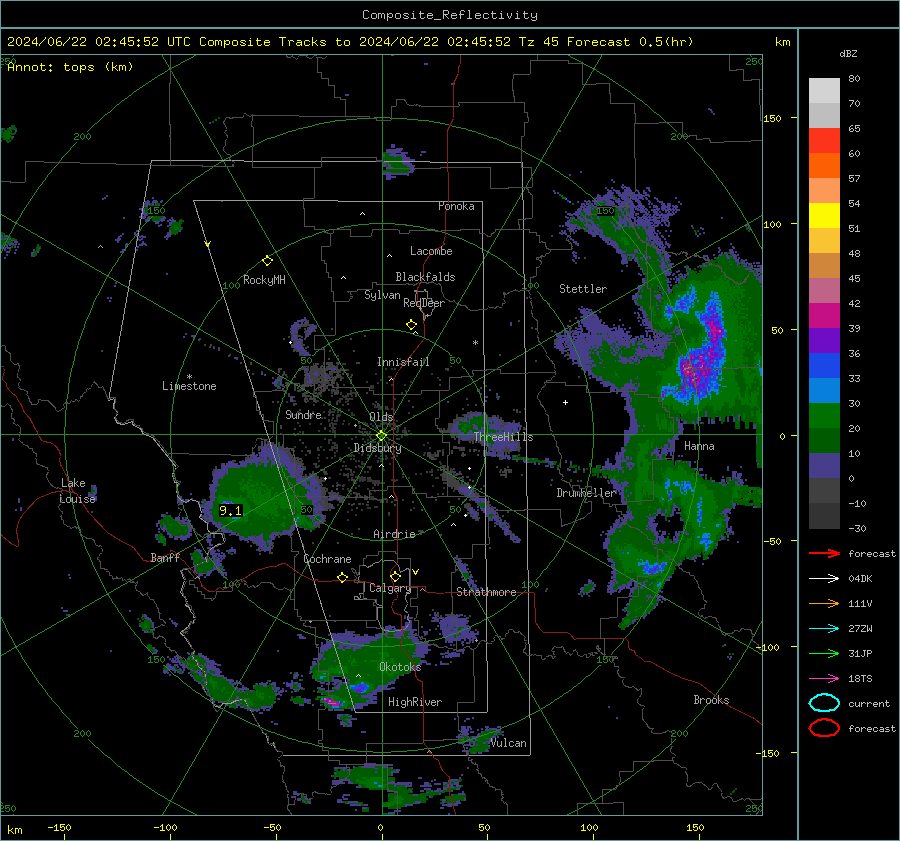Click yellow diamond marker near RockyMH
Viewport: 900px width, 841px height.
(267, 261)
